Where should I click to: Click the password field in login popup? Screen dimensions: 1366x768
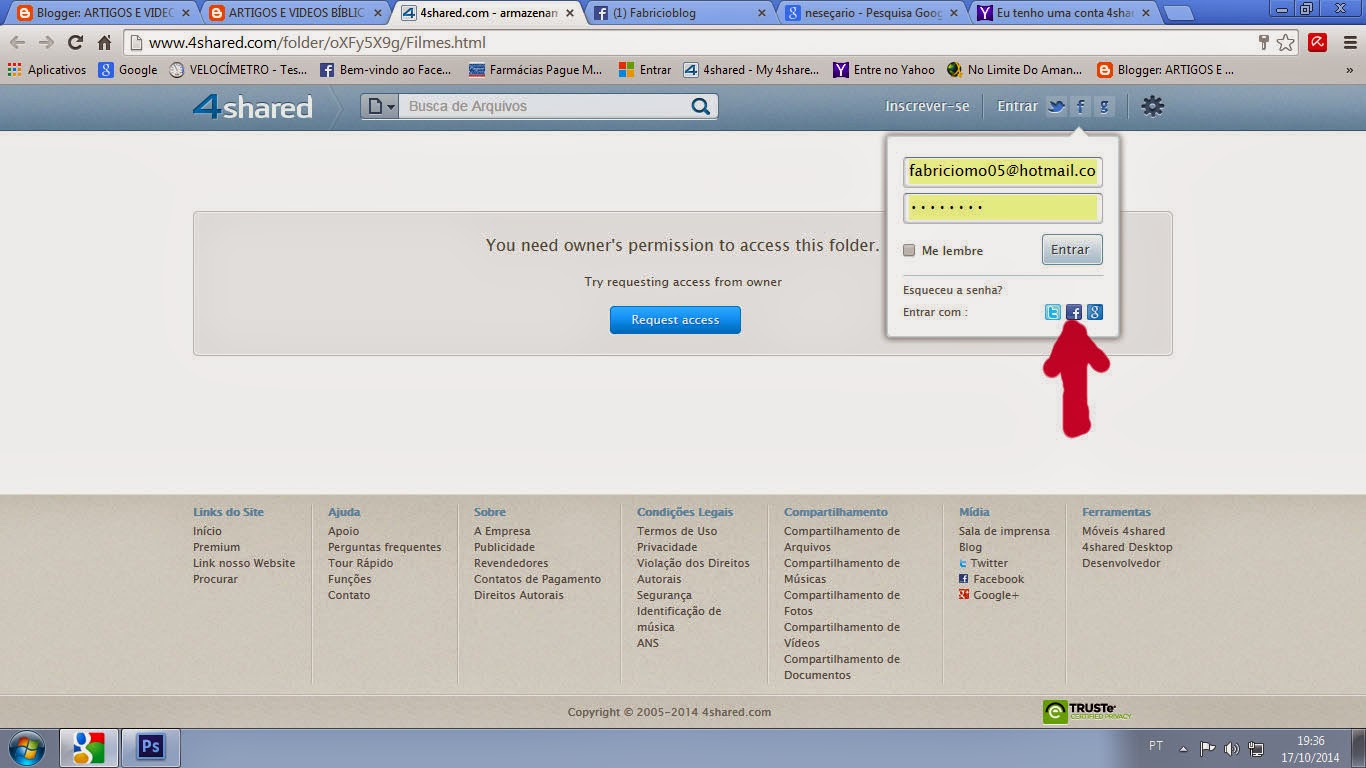pos(1002,208)
